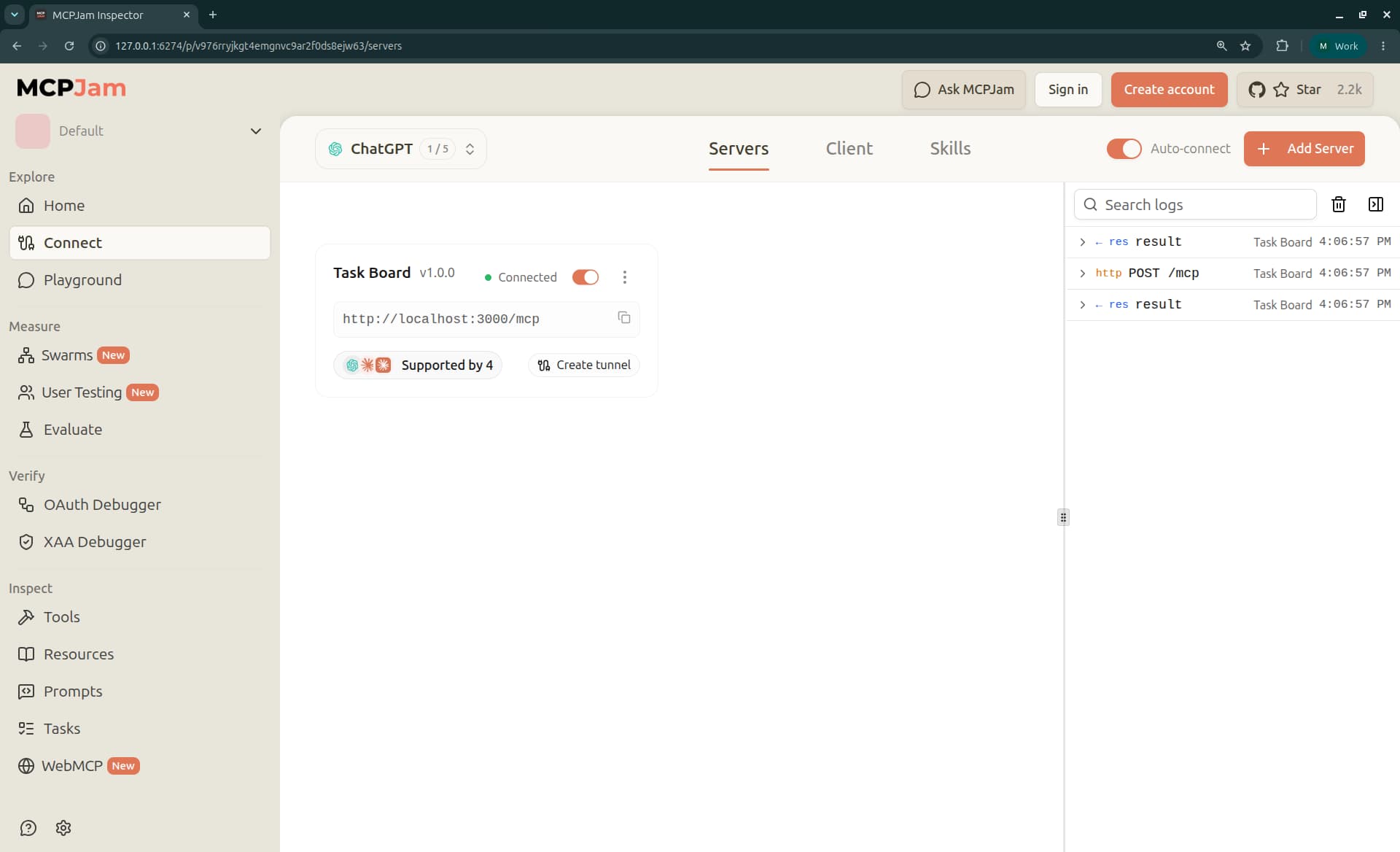Open settings gear at sidebar bottom

[63, 828]
